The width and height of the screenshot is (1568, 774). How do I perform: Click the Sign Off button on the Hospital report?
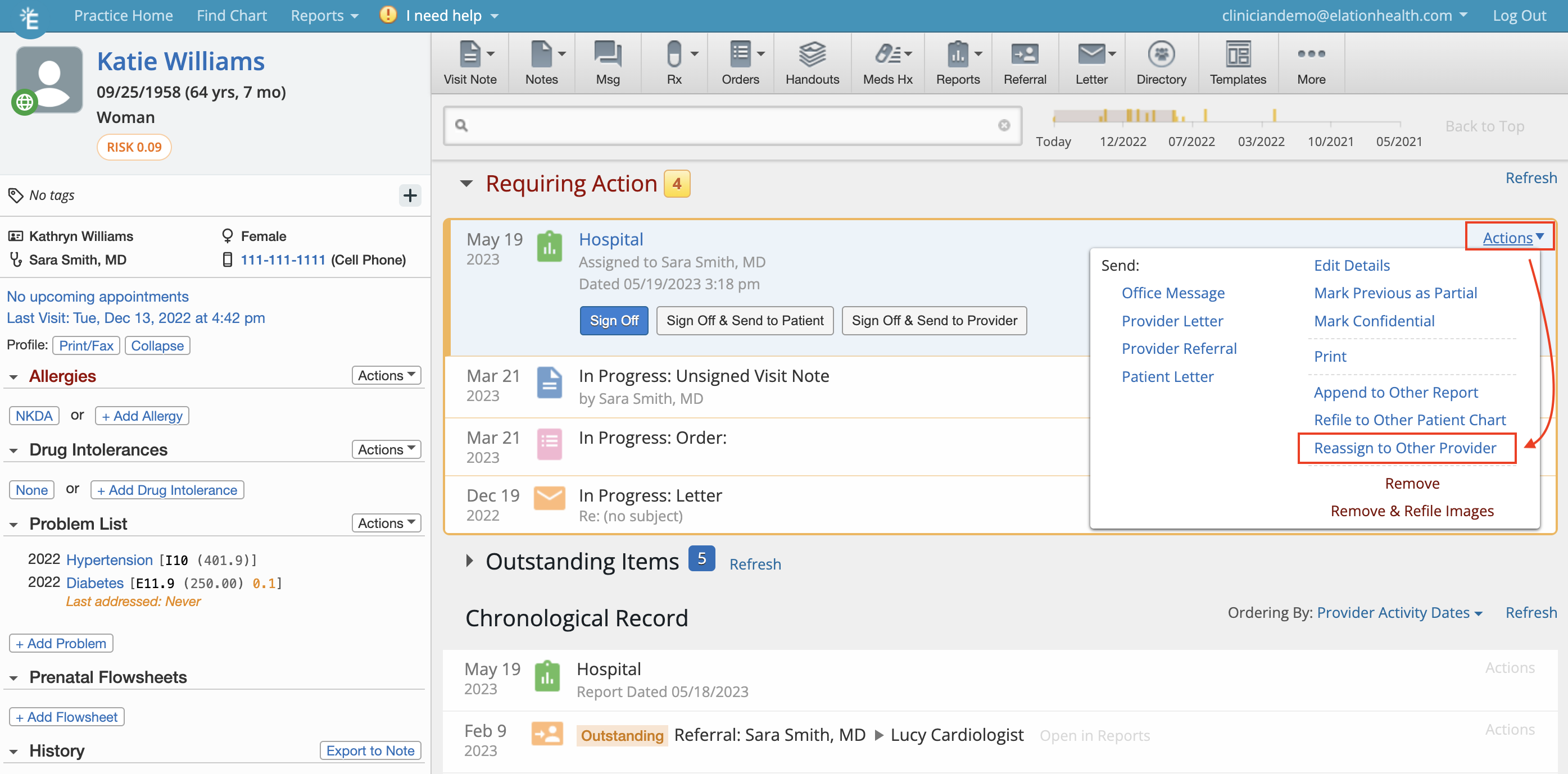tap(614, 320)
